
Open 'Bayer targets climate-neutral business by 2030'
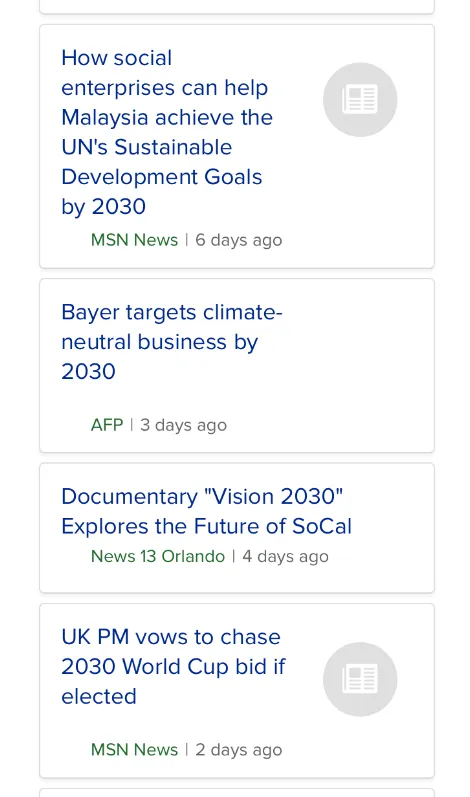pyautogui.click(x=172, y=342)
